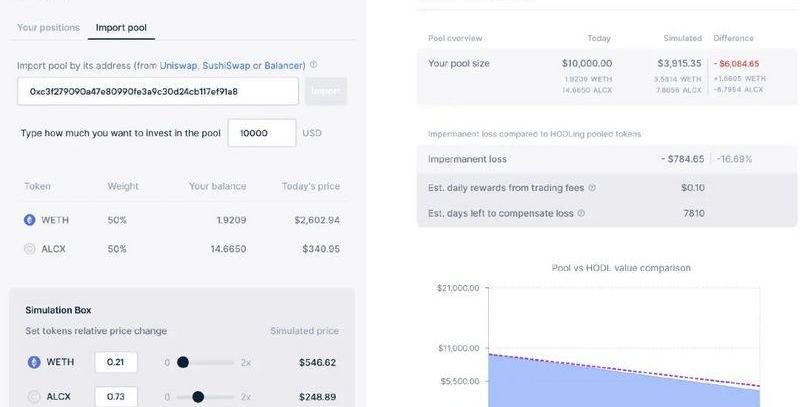
Task: Follow the SushiSwap link
Action: point(226,65)
